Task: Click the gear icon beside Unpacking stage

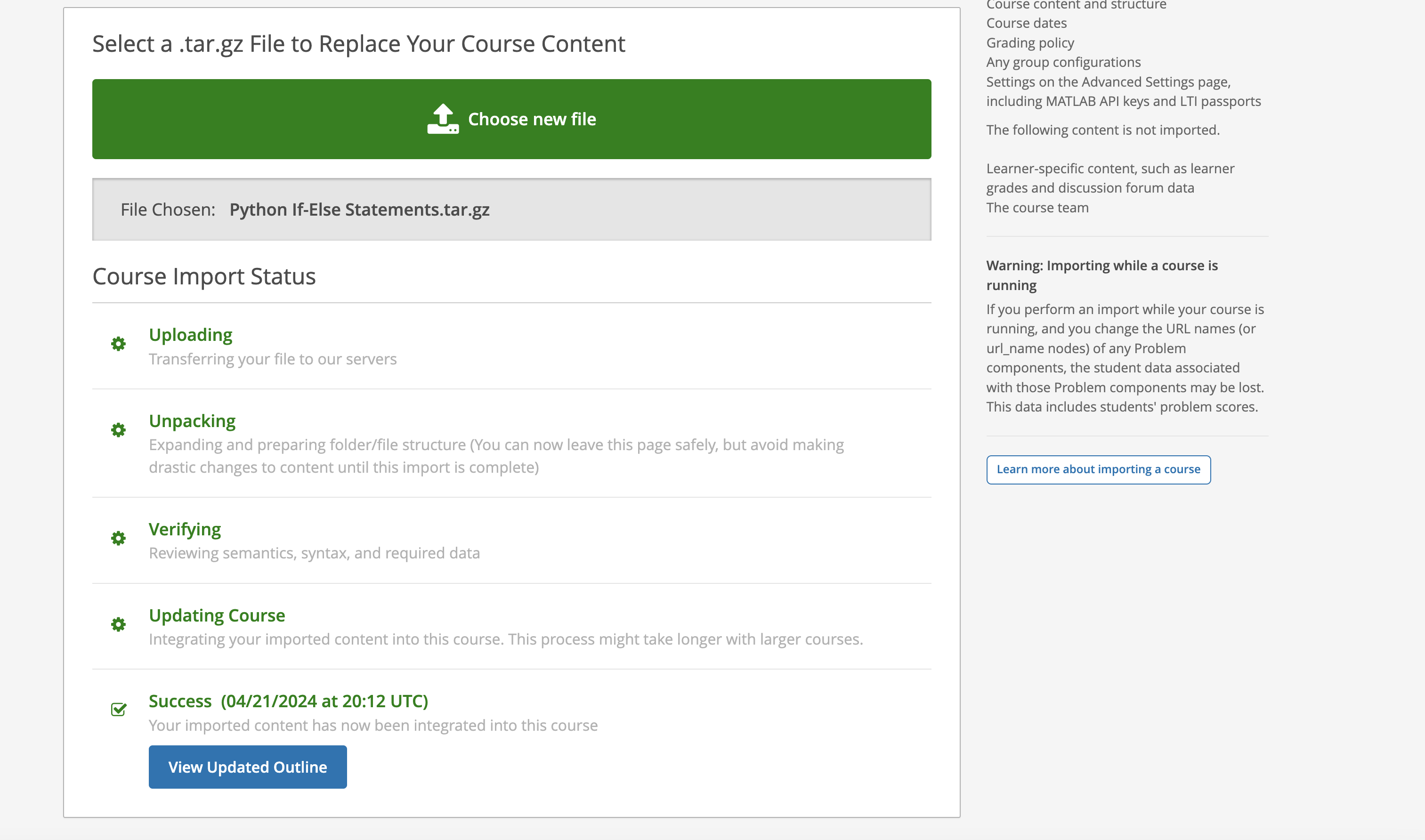Action: 118,429
